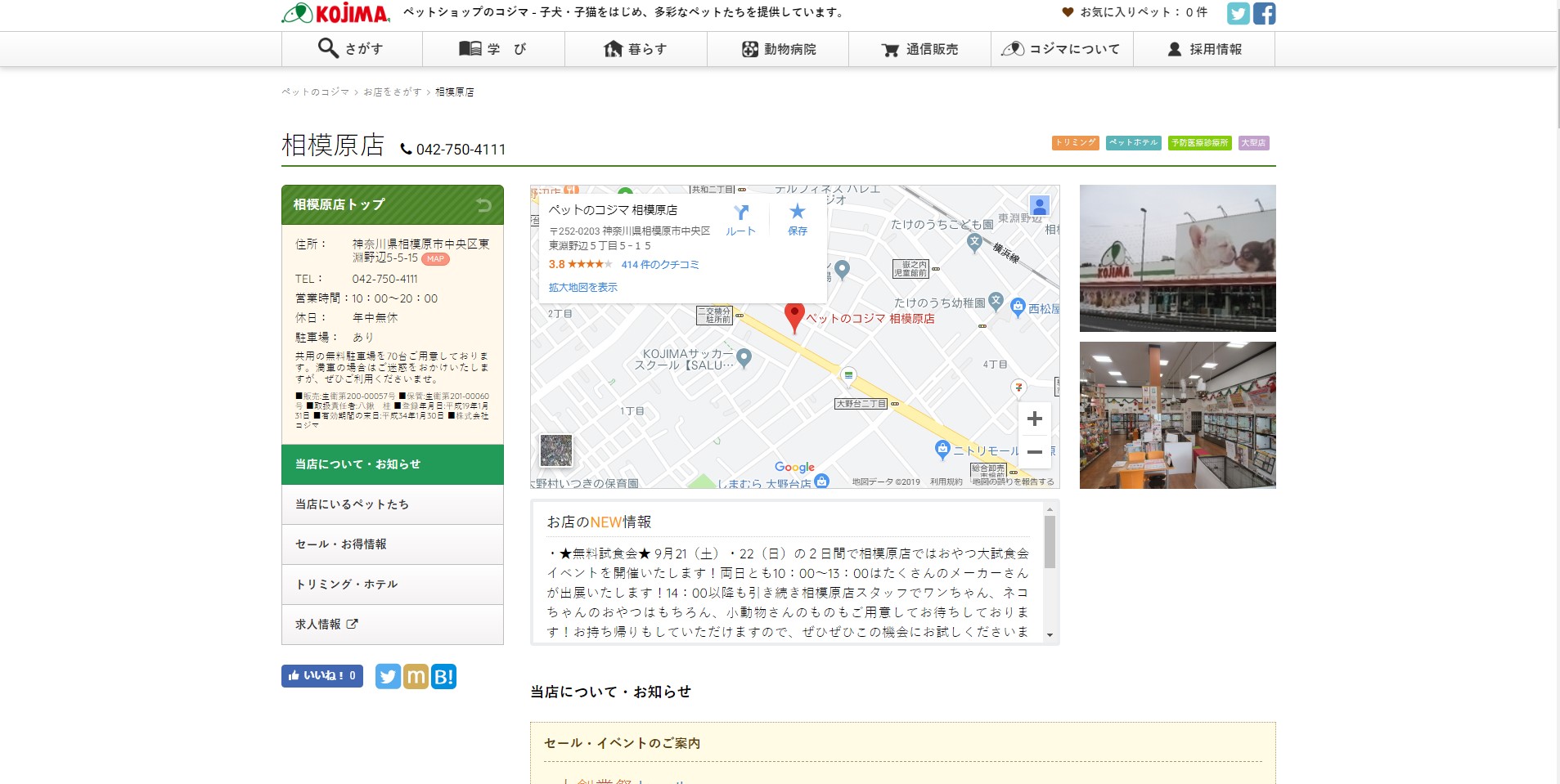This screenshot has height=784, width=1560.
Task: Open 414 件のクチコミ reviews link
Action: pyautogui.click(x=660, y=265)
